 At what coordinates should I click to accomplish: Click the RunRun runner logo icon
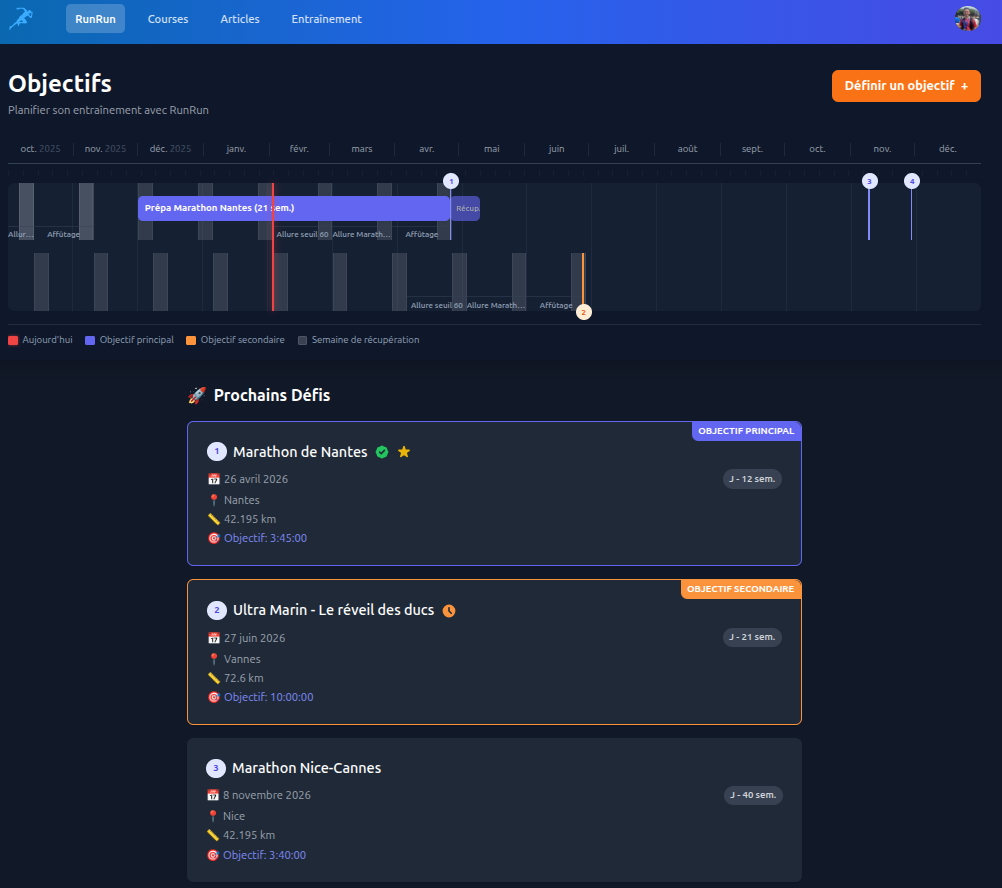pyautogui.click(x=21, y=18)
